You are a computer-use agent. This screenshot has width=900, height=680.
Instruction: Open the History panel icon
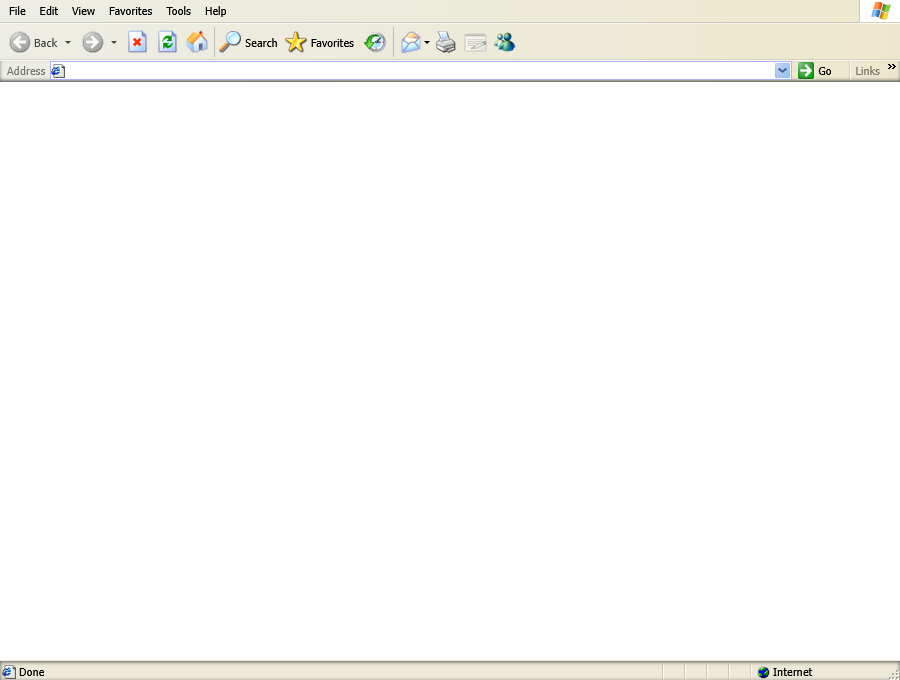[x=375, y=42]
